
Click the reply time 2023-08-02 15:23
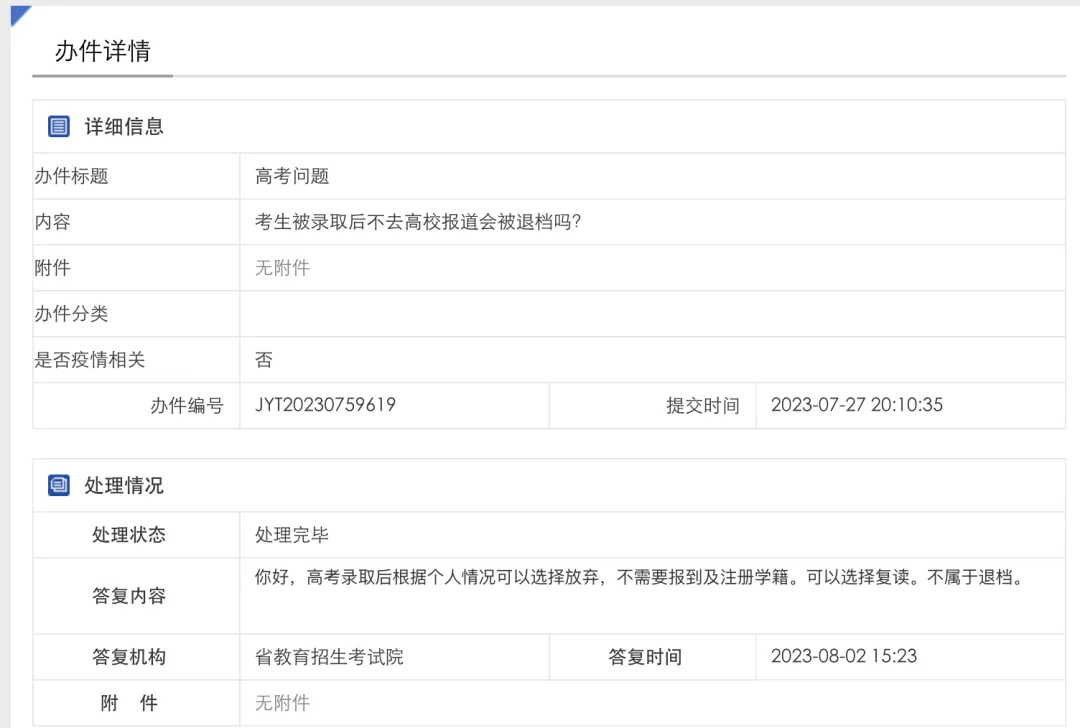click(844, 657)
